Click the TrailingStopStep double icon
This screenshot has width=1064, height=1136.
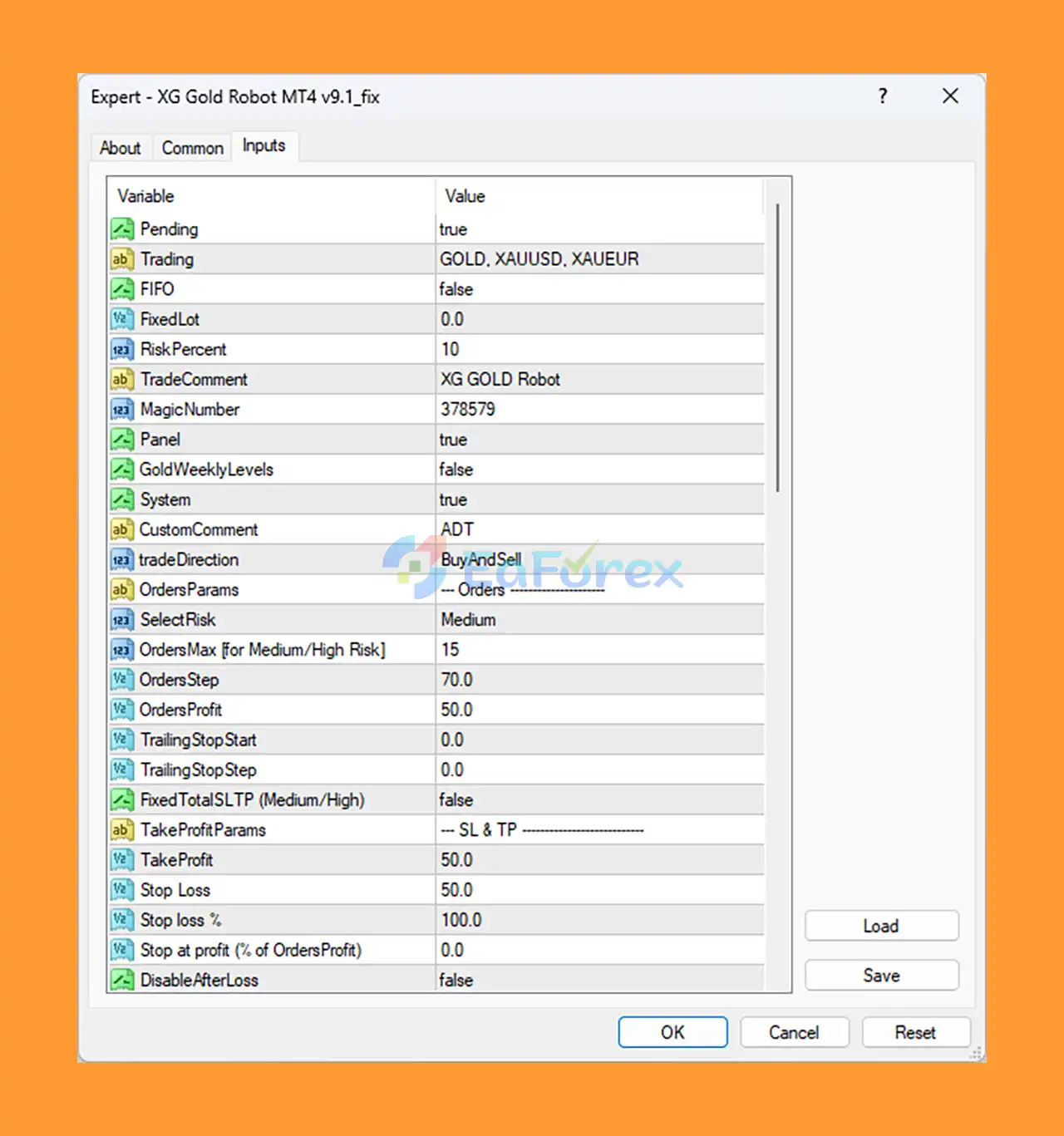[x=122, y=770]
